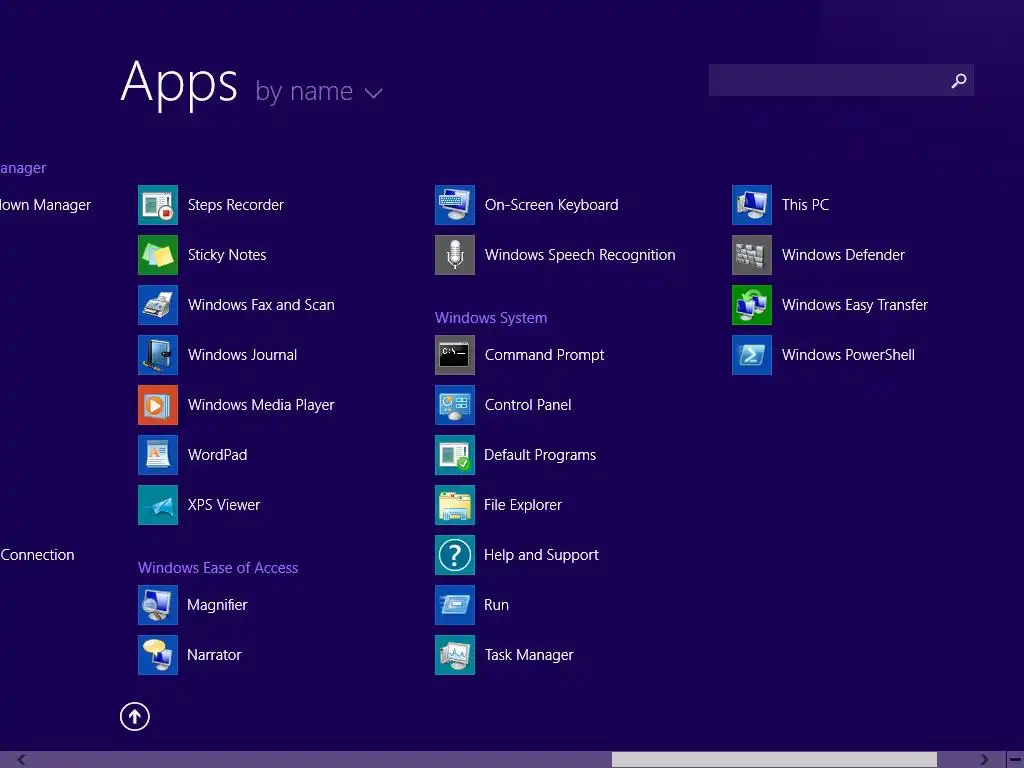The image size is (1024, 768).
Task: Click the horizontal scrollbar thumb
Action: tap(775, 760)
